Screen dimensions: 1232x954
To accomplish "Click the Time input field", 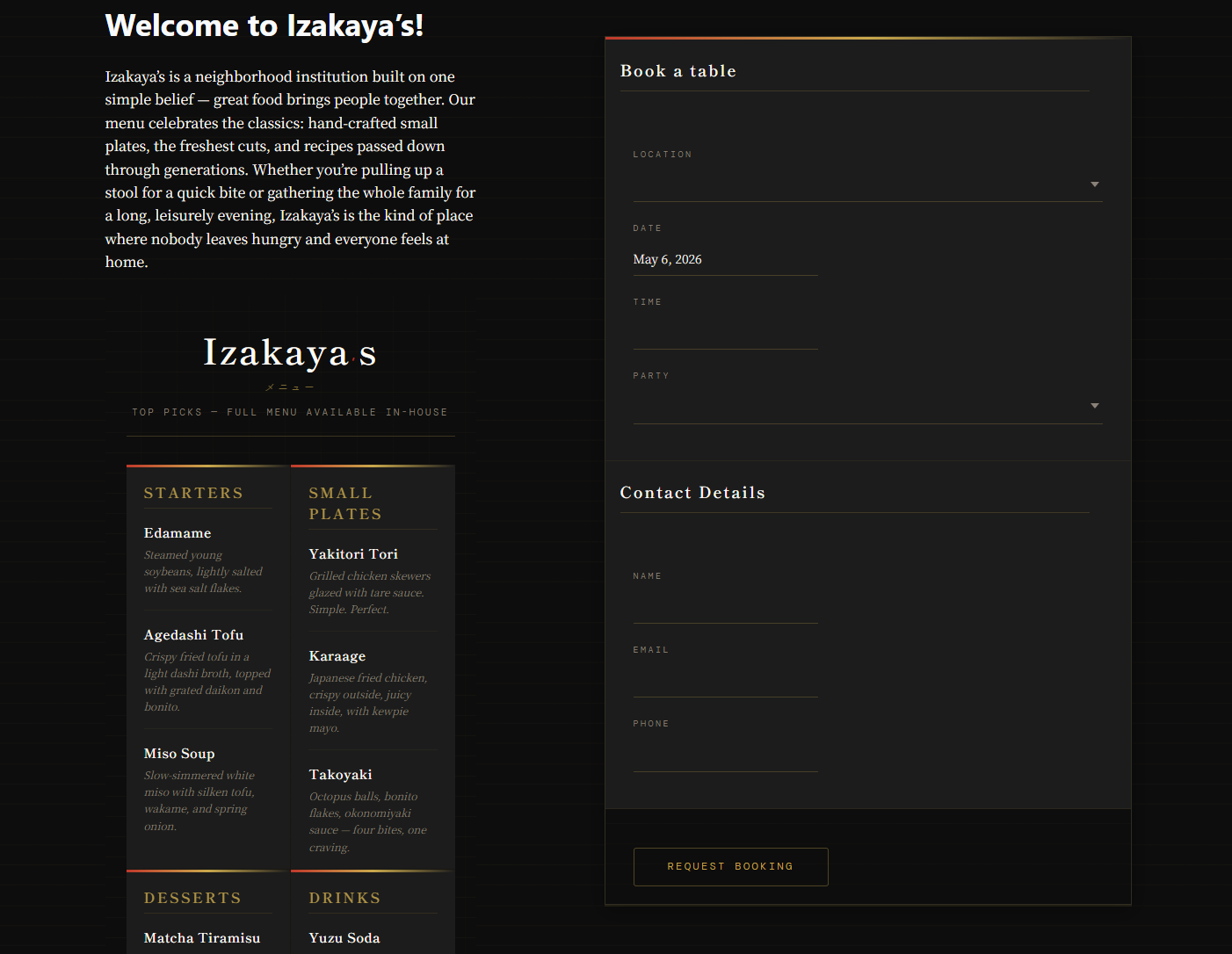I will [x=725, y=333].
